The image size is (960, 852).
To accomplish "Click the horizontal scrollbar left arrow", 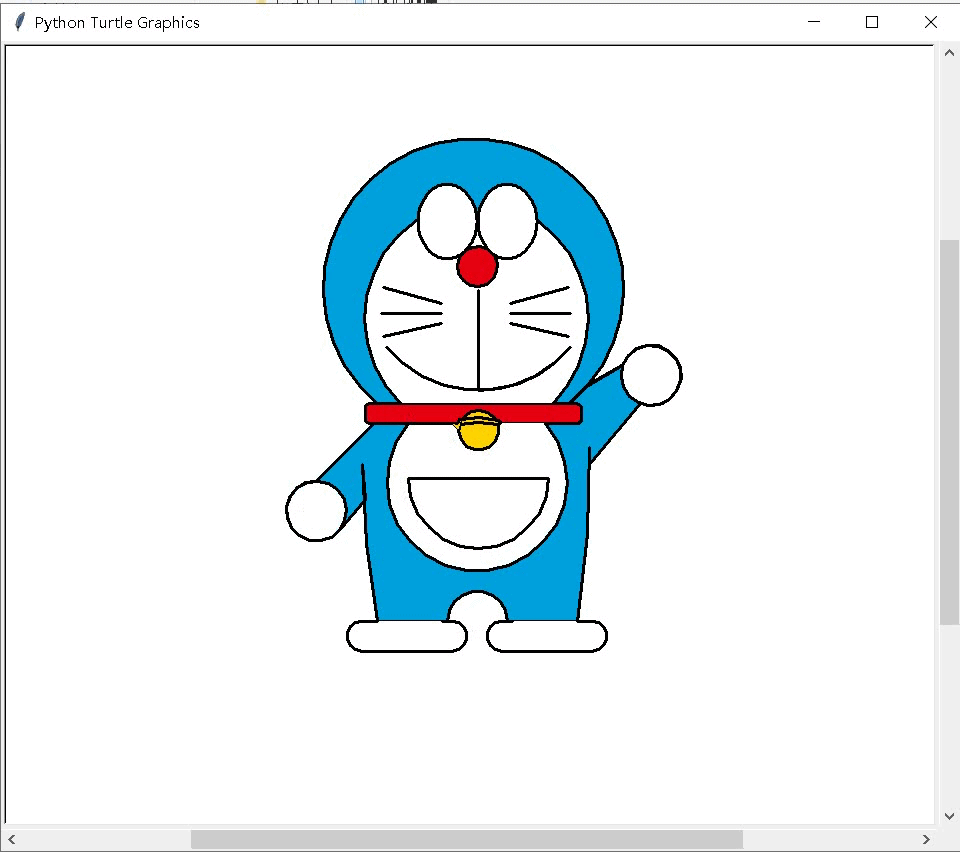I will click(12, 839).
